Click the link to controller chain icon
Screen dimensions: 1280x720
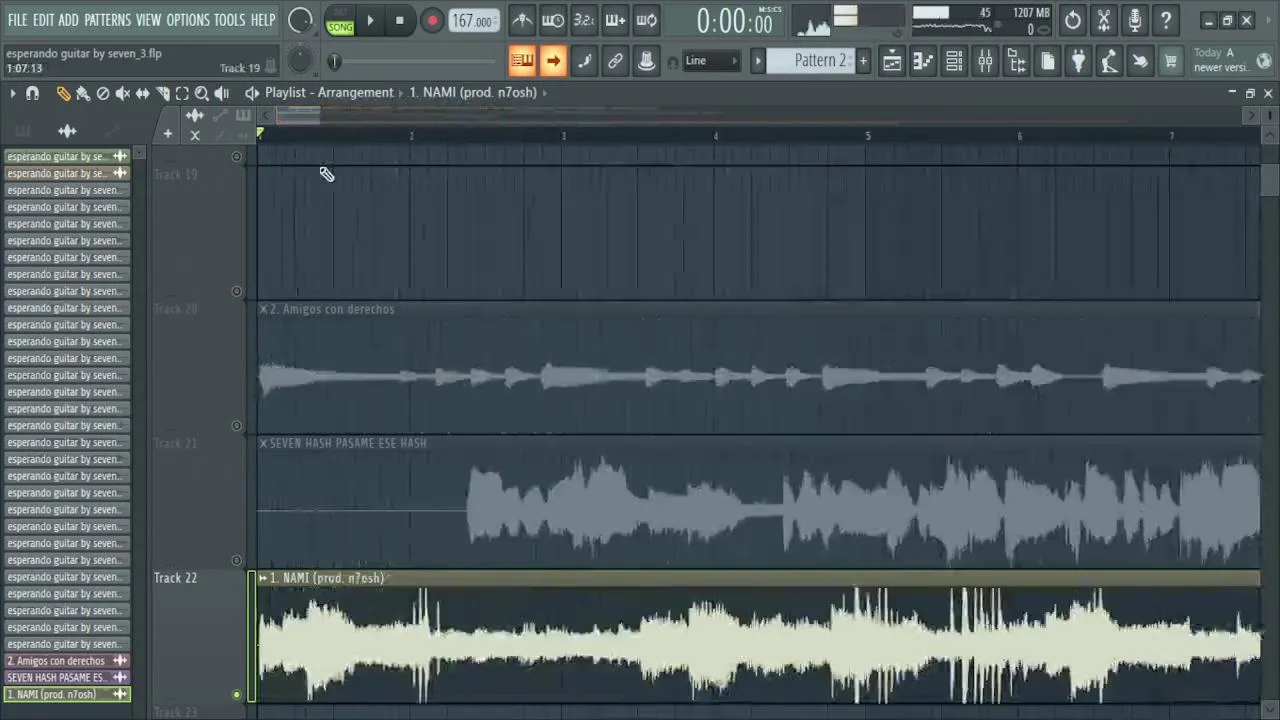615,61
